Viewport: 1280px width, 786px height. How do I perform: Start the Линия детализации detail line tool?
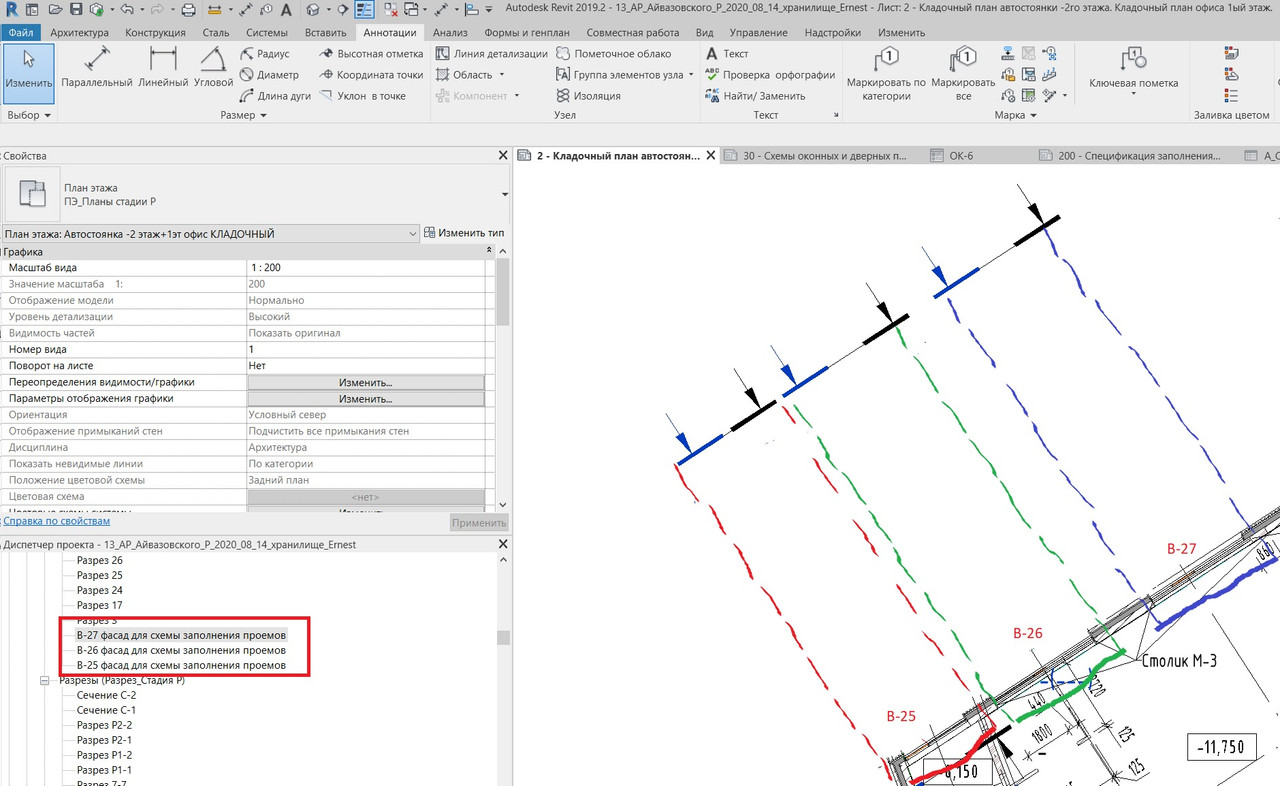click(492, 54)
